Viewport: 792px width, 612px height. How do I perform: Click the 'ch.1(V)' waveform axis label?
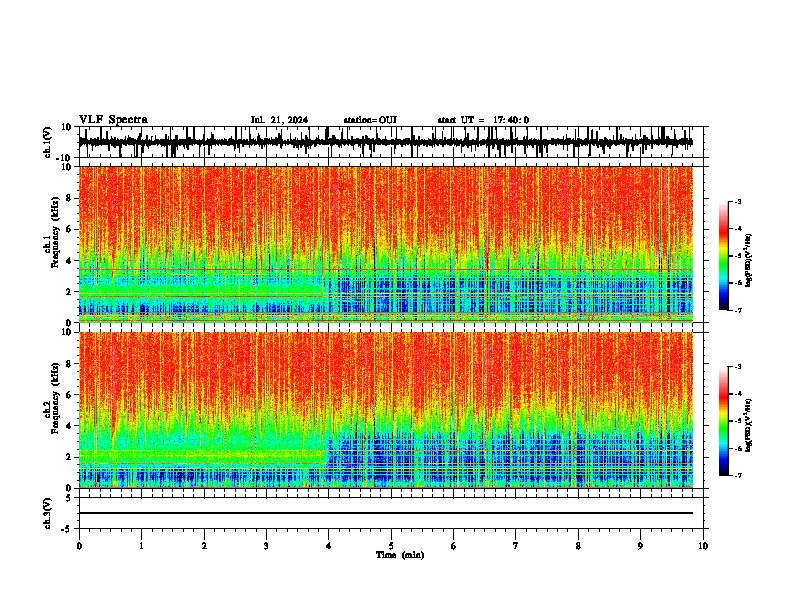click(x=47, y=142)
